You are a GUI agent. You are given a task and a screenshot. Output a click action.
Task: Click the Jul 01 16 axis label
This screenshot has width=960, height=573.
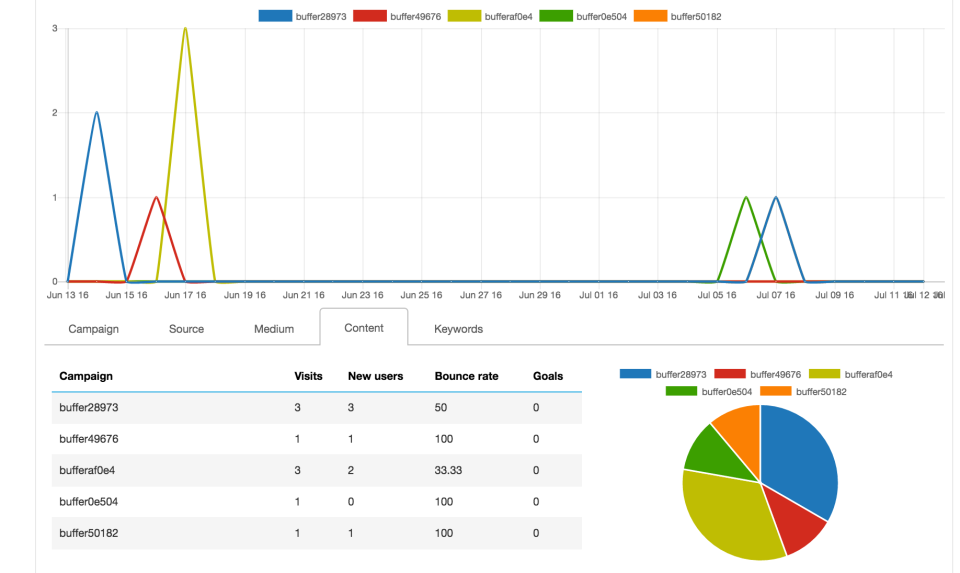(x=598, y=295)
